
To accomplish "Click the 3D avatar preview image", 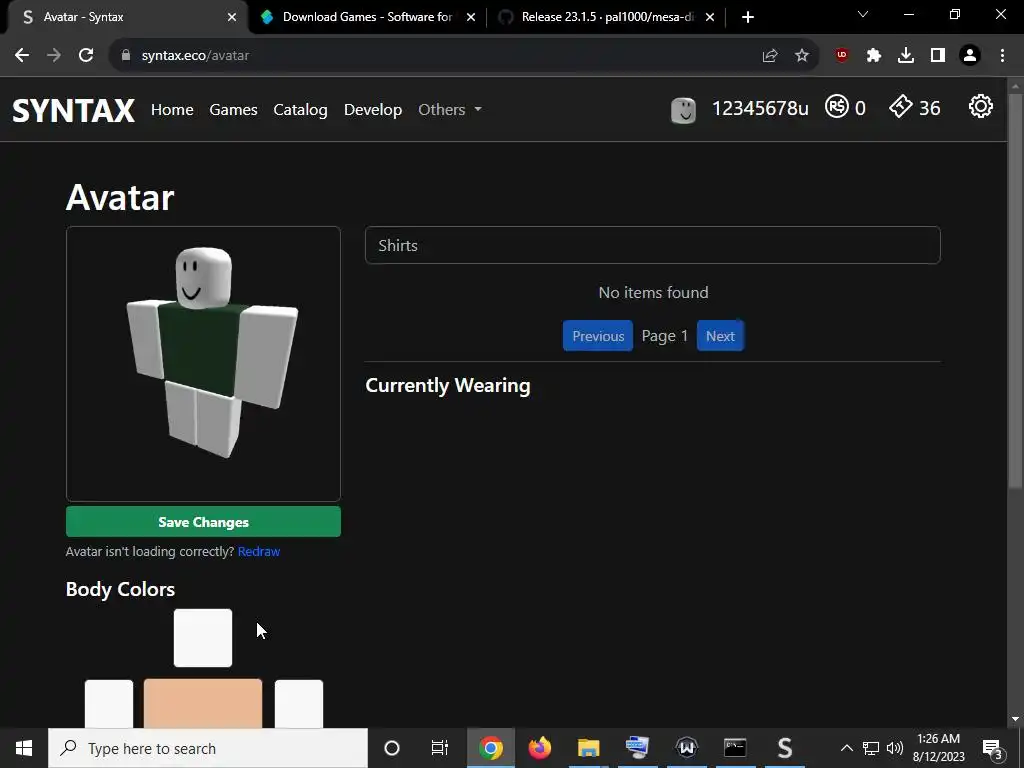I will click(203, 364).
